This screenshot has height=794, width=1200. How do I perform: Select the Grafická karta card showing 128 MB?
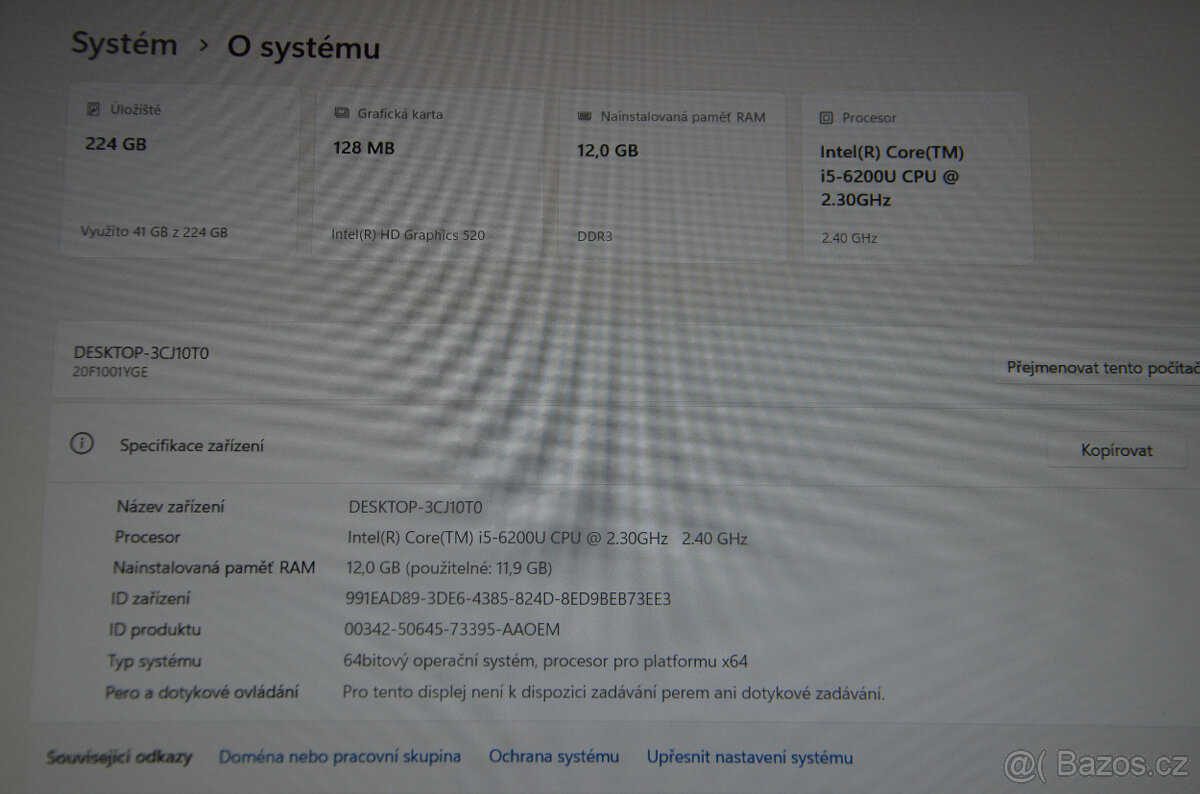(428, 170)
